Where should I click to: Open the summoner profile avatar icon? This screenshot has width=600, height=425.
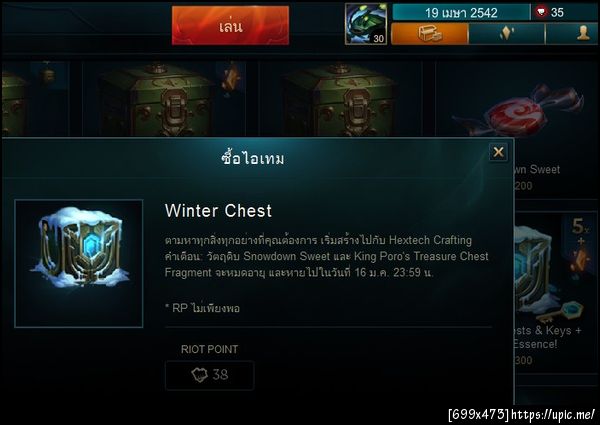366,24
